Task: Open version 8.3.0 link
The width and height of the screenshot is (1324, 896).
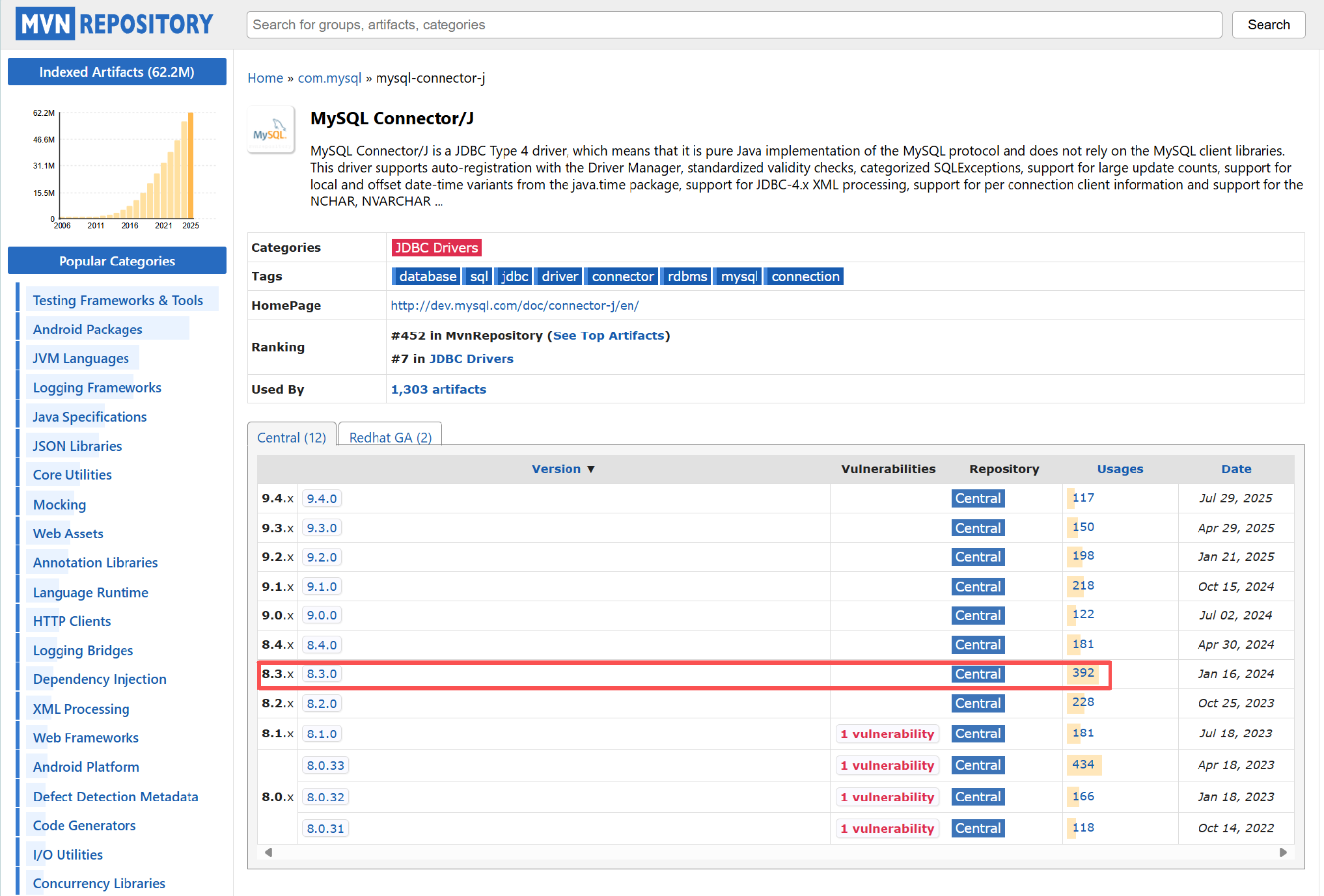Action: click(x=322, y=674)
